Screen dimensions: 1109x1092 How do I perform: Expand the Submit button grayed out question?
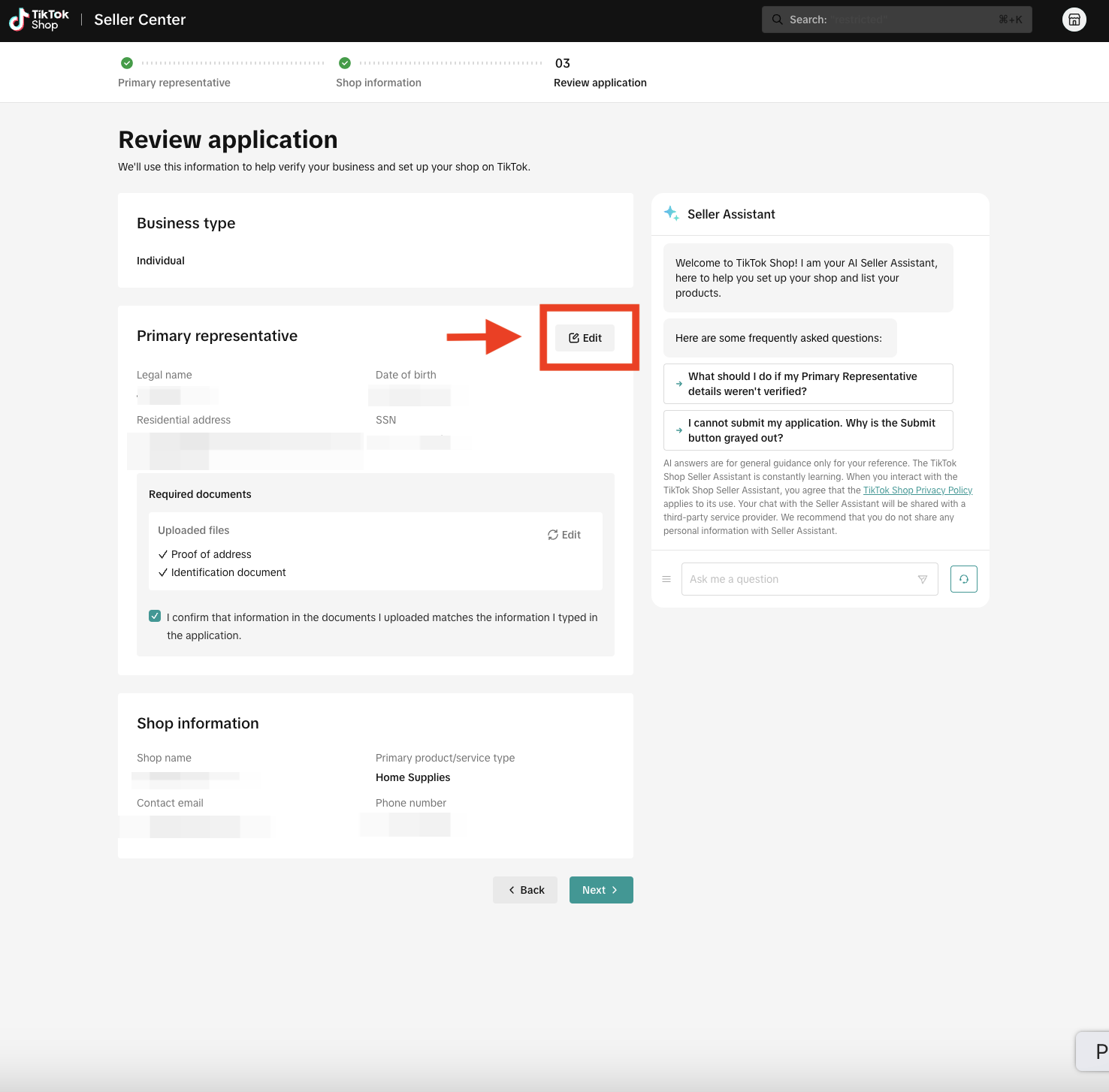pos(808,430)
